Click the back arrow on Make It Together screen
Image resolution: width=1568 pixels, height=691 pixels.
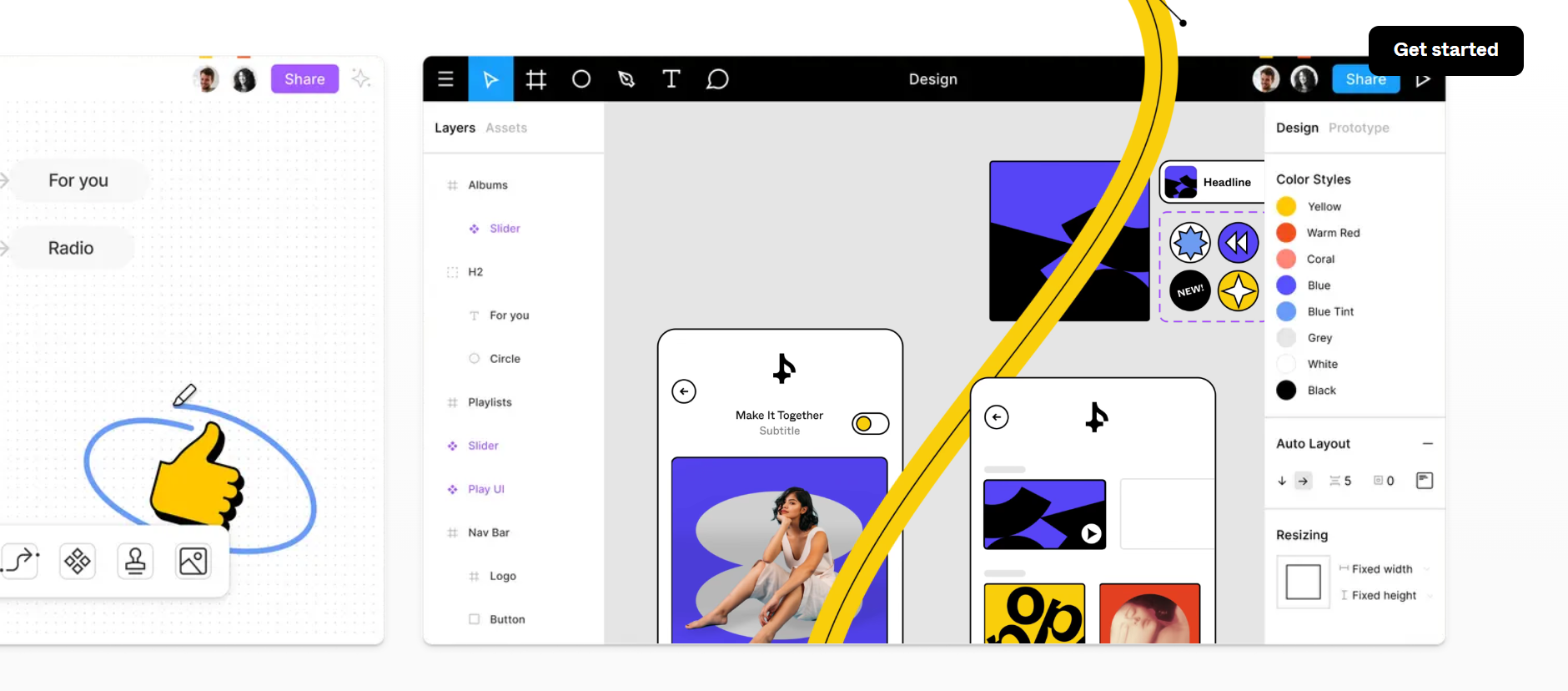point(684,391)
